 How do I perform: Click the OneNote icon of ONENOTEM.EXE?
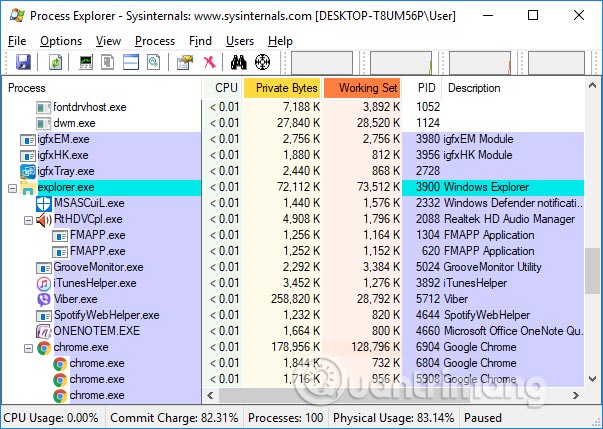(44, 332)
